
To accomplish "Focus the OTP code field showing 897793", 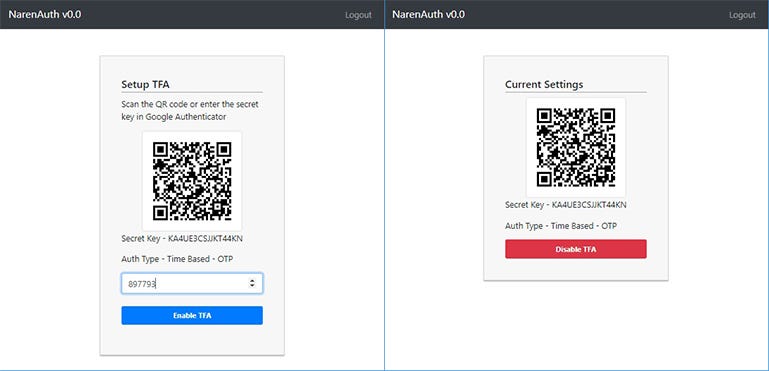I will (x=192, y=284).
